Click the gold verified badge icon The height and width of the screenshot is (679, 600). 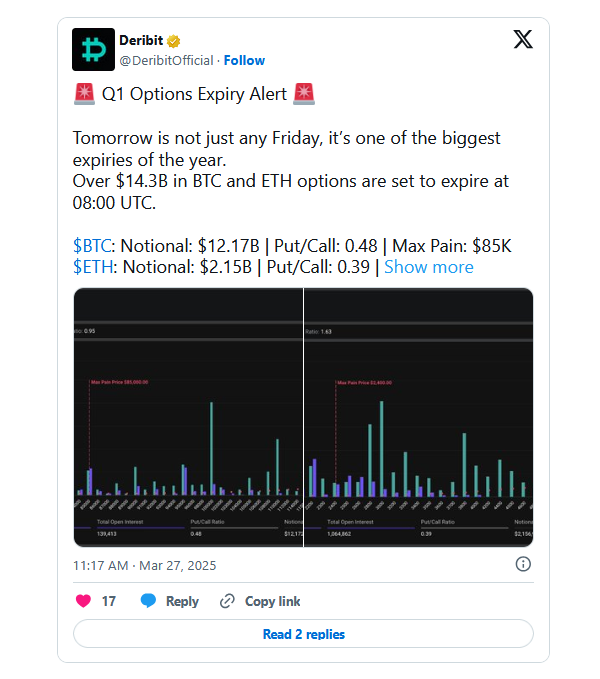coord(173,41)
